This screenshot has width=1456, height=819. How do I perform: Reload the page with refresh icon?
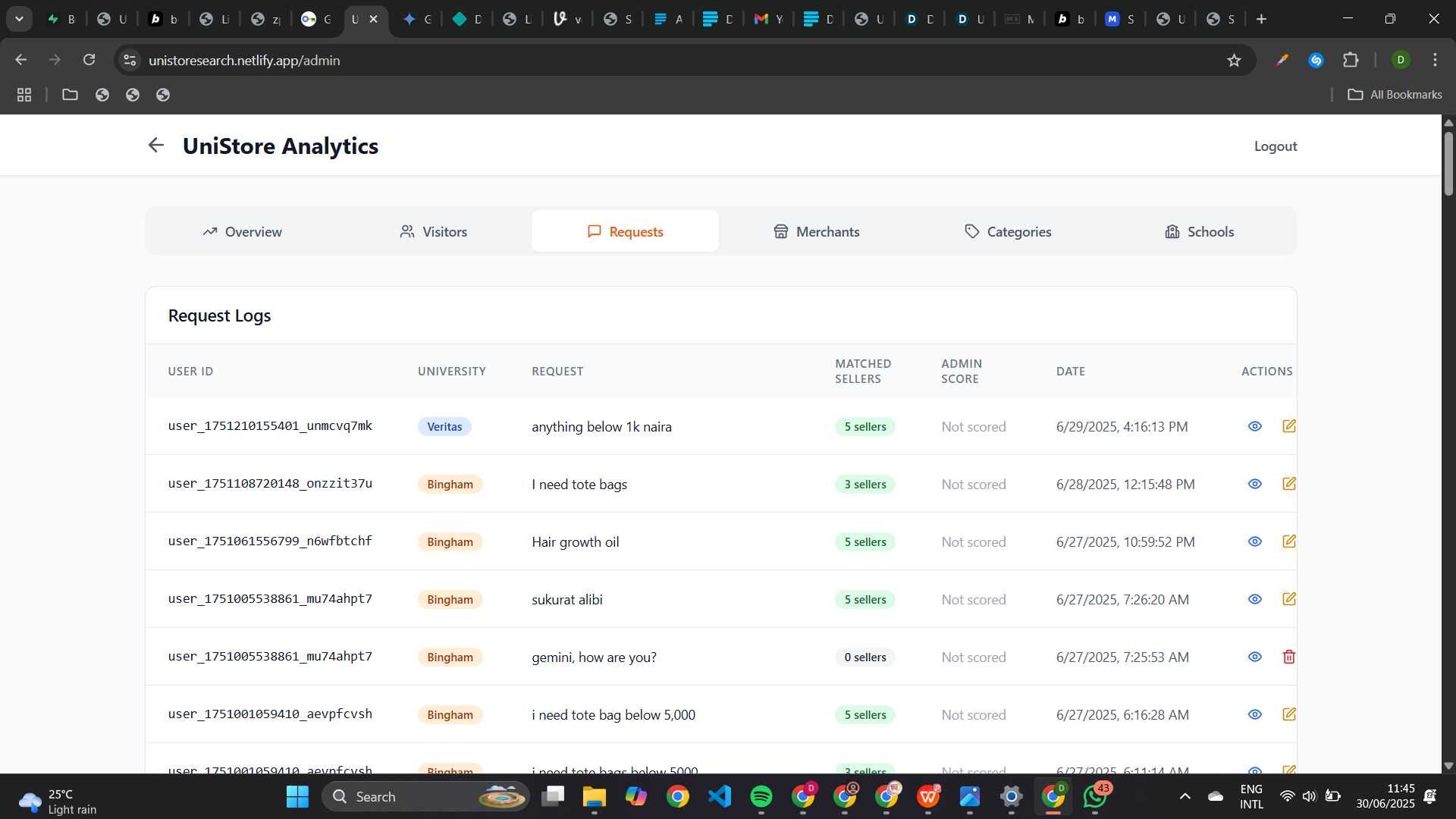[x=89, y=60]
